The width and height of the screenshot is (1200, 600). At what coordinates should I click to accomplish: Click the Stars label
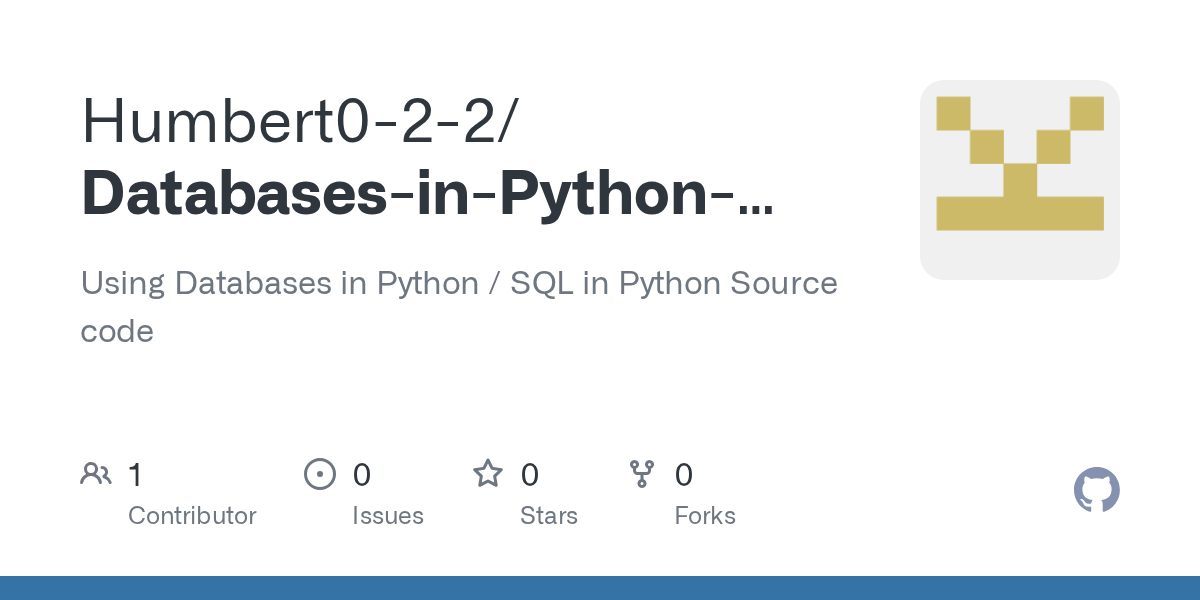[x=549, y=516]
